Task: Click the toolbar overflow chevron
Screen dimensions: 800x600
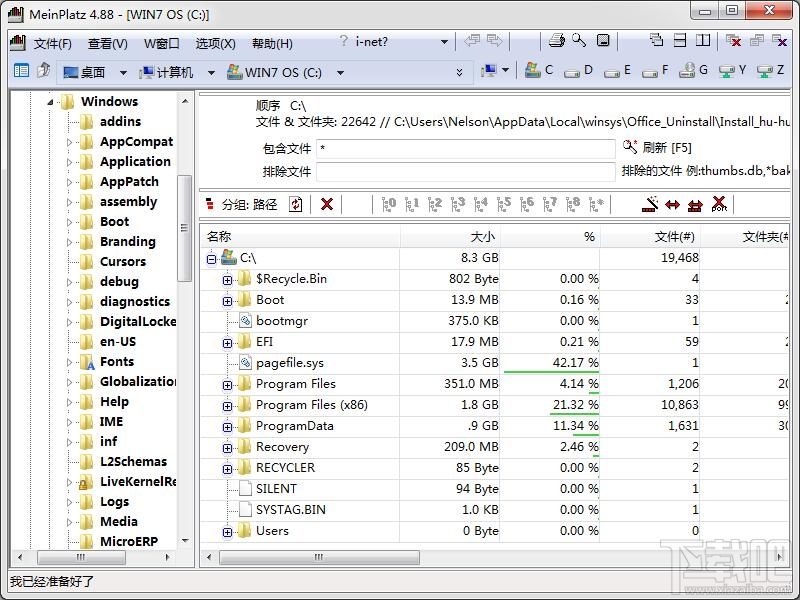Action: [459, 72]
